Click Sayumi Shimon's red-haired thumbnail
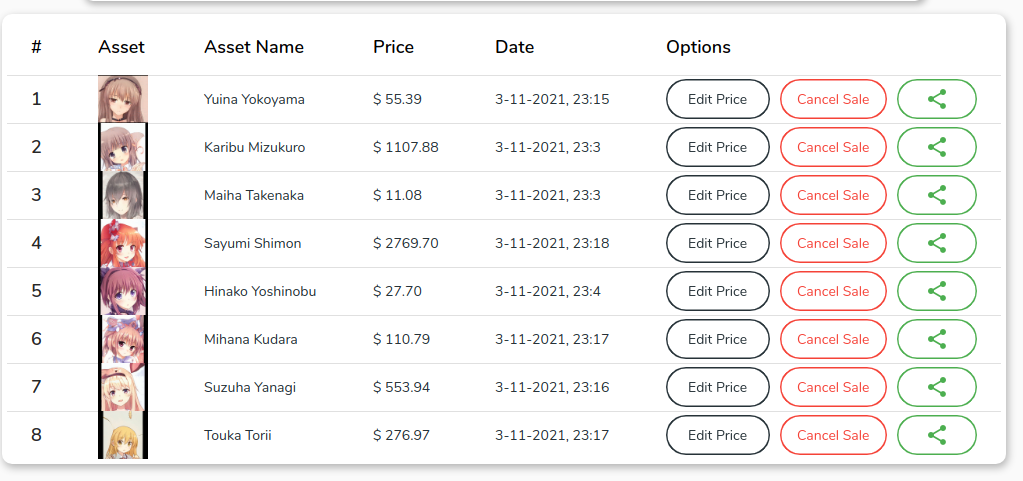The width and height of the screenshot is (1023, 481). pyautogui.click(x=123, y=243)
